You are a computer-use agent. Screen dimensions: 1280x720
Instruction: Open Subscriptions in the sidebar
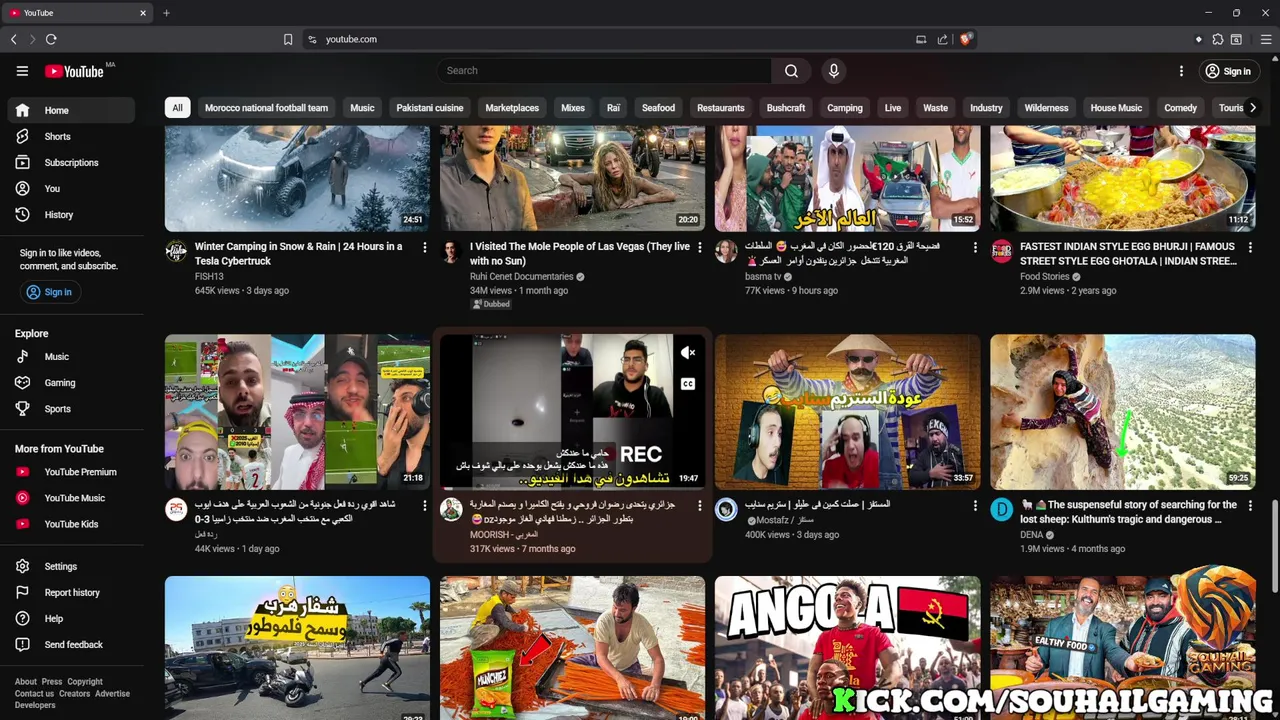(x=70, y=163)
